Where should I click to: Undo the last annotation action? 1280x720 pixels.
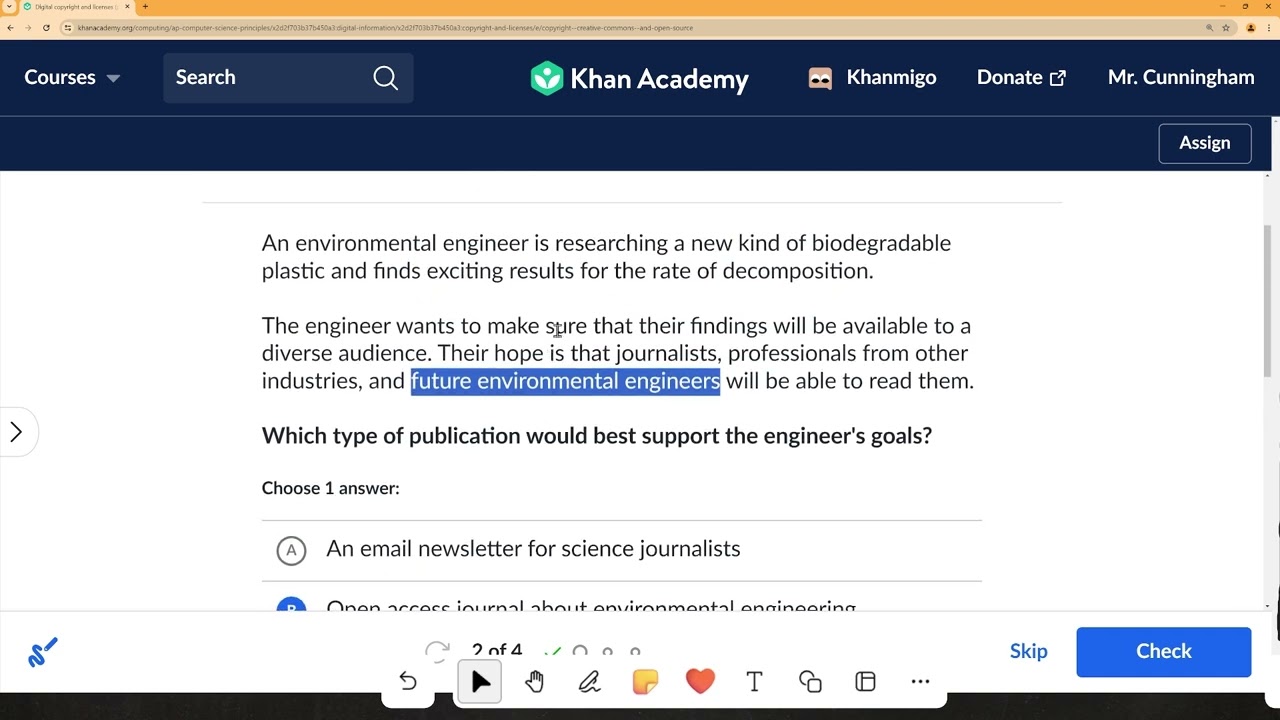click(408, 682)
